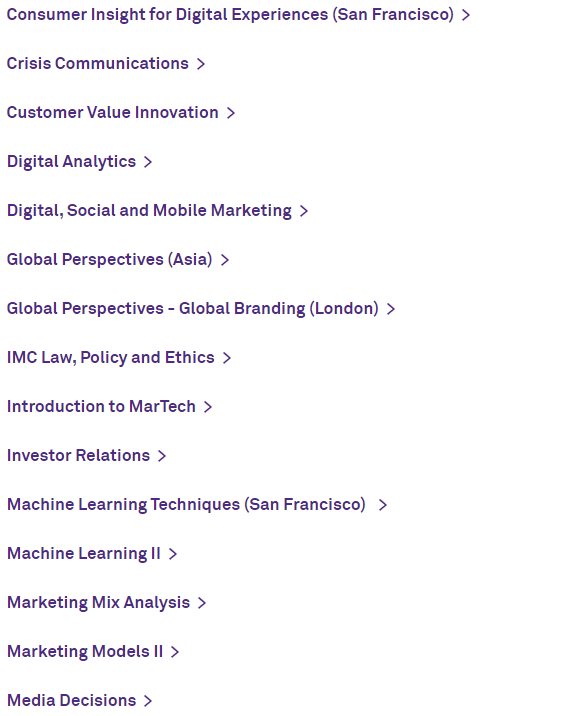
Task: Open the Marketing Mix Analysis course
Action: pyautogui.click(x=98, y=603)
